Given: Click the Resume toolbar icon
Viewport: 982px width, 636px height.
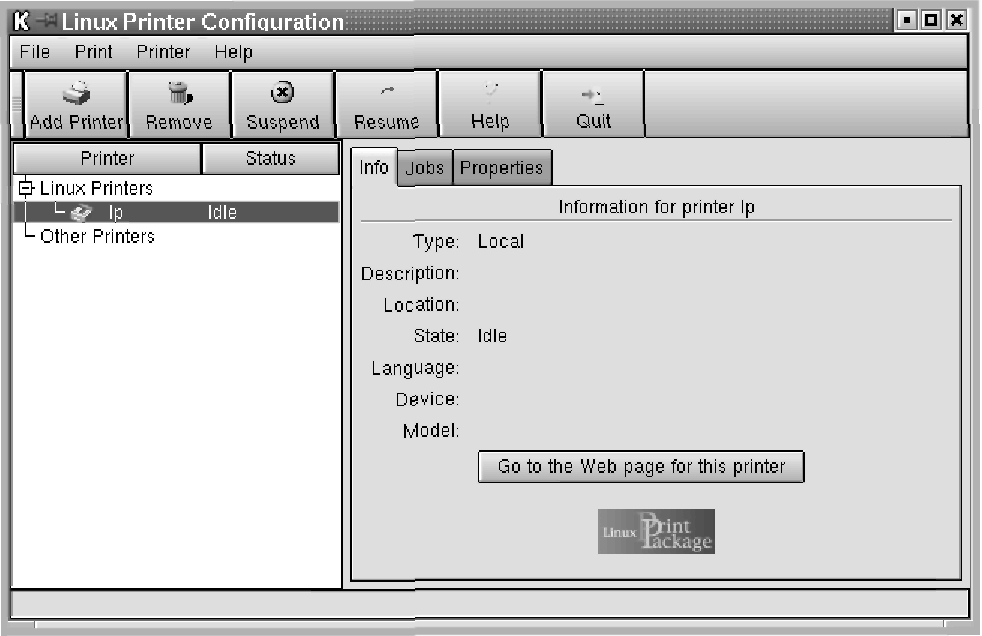Looking at the screenshot, I should [x=386, y=94].
